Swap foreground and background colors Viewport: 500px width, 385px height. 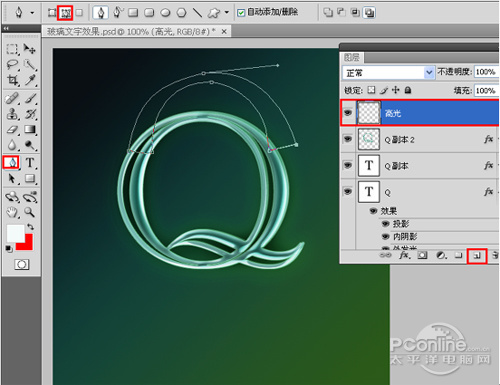[x=31, y=227]
